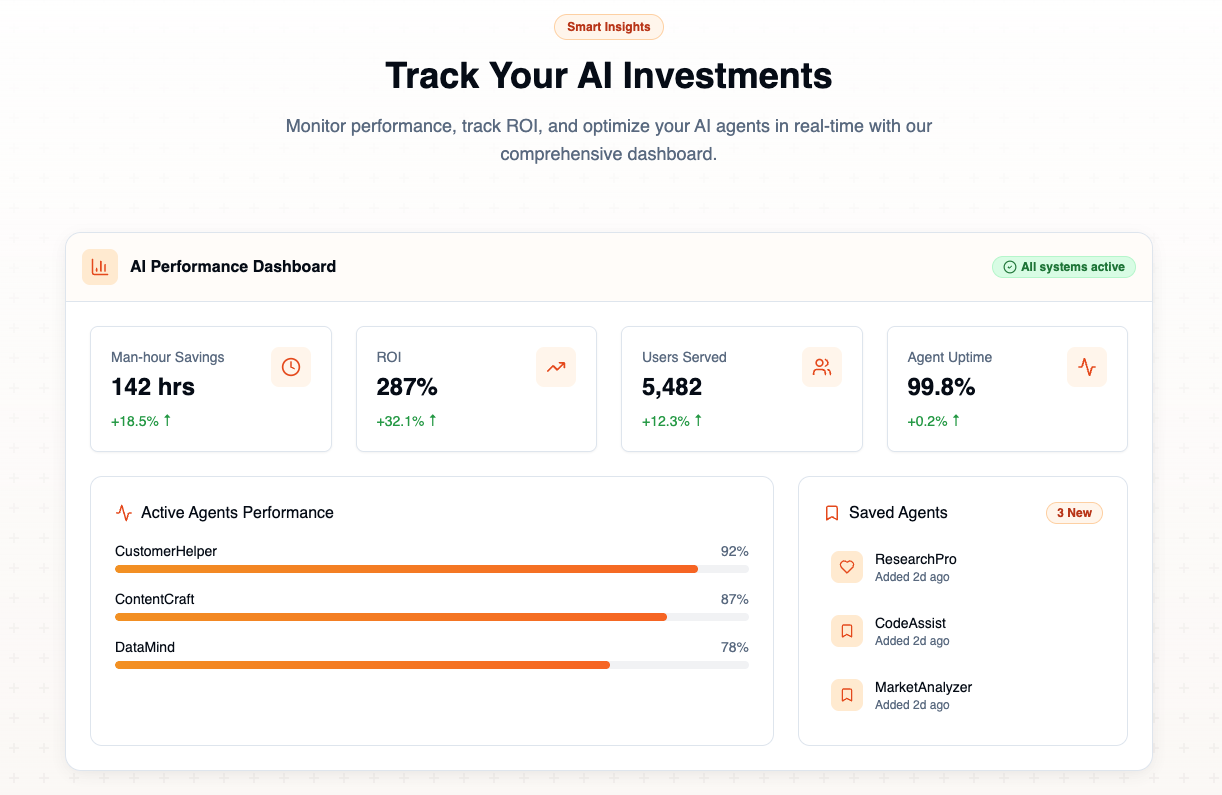Click the CustomerHelper progress bar
Screen dimensions: 1222x795
[x=432, y=569]
